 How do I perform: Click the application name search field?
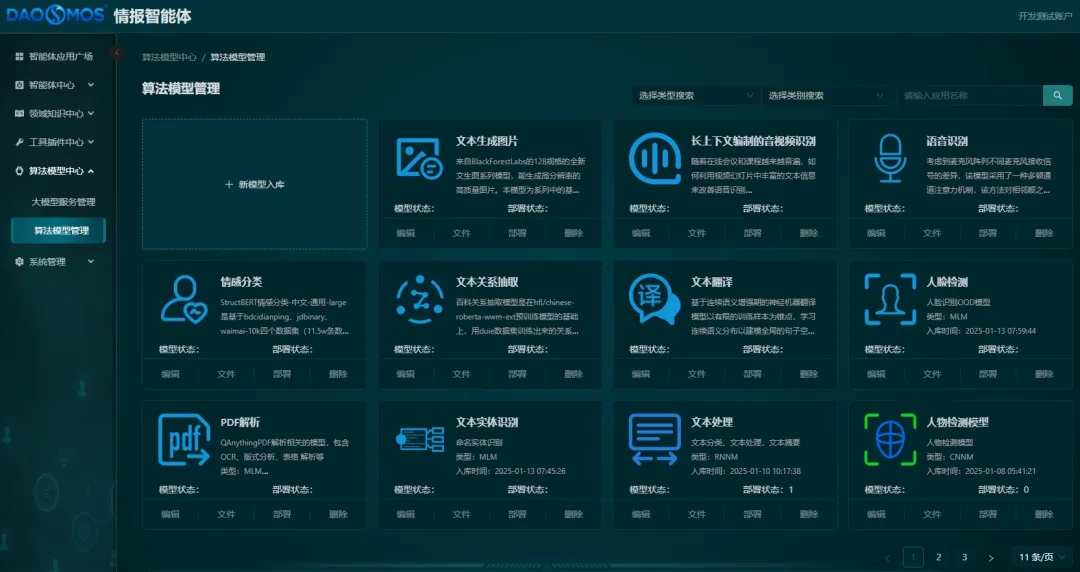tap(968, 96)
